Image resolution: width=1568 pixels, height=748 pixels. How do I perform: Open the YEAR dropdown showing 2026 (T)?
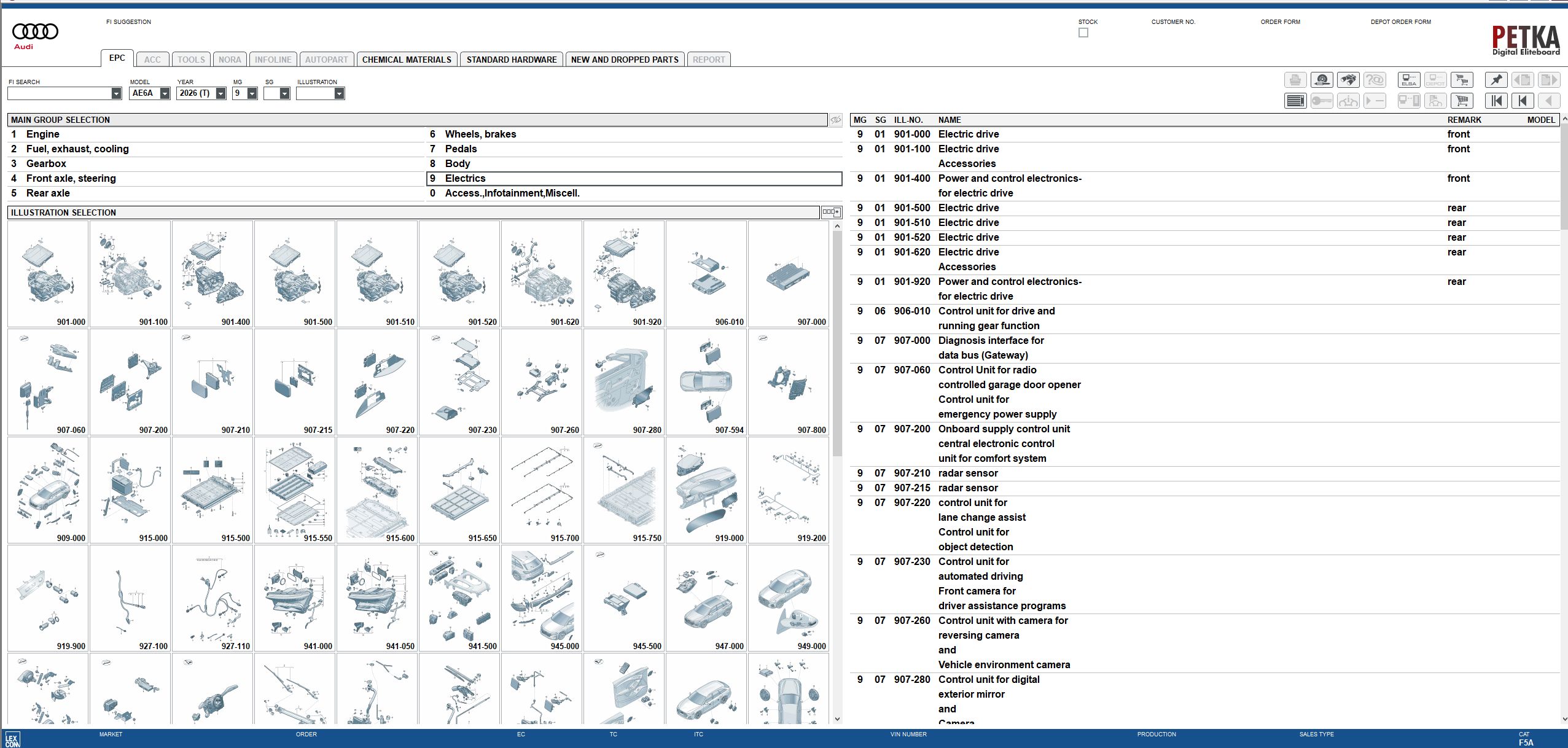pyautogui.click(x=220, y=93)
